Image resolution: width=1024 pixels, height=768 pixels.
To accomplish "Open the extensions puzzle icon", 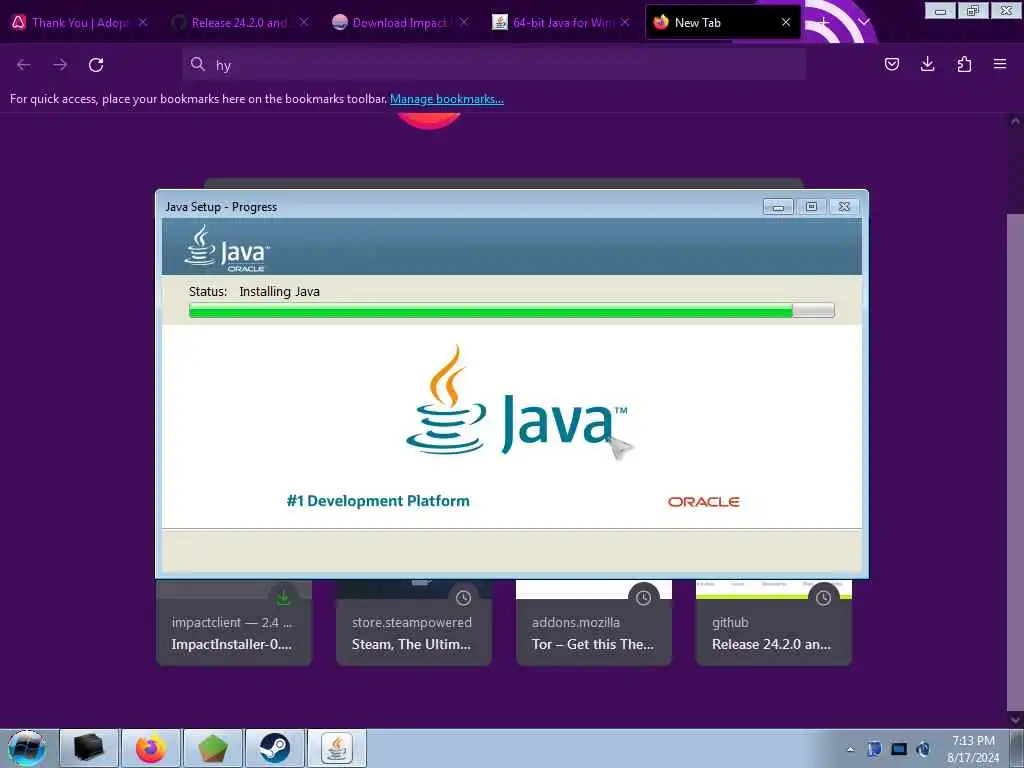I will (x=964, y=64).
